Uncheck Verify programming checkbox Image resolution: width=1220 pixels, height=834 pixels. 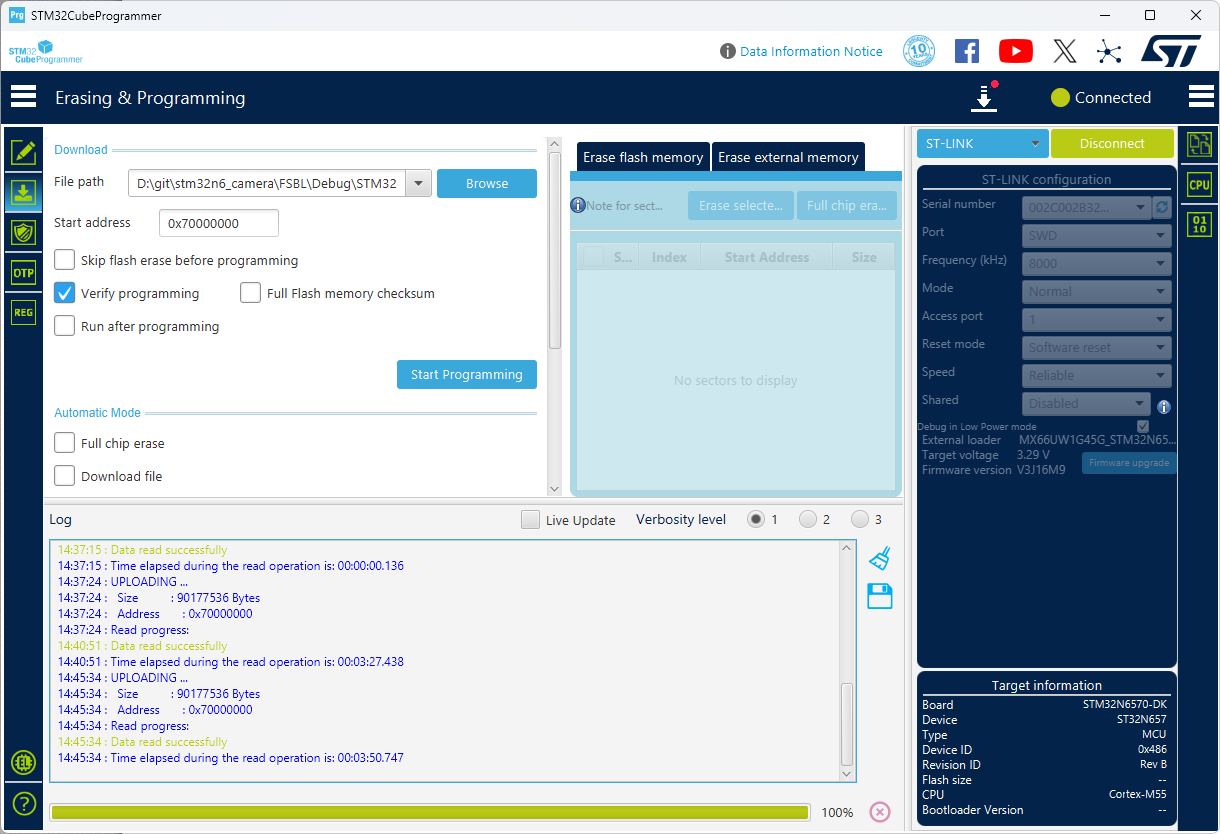click(x=65, y=293)
